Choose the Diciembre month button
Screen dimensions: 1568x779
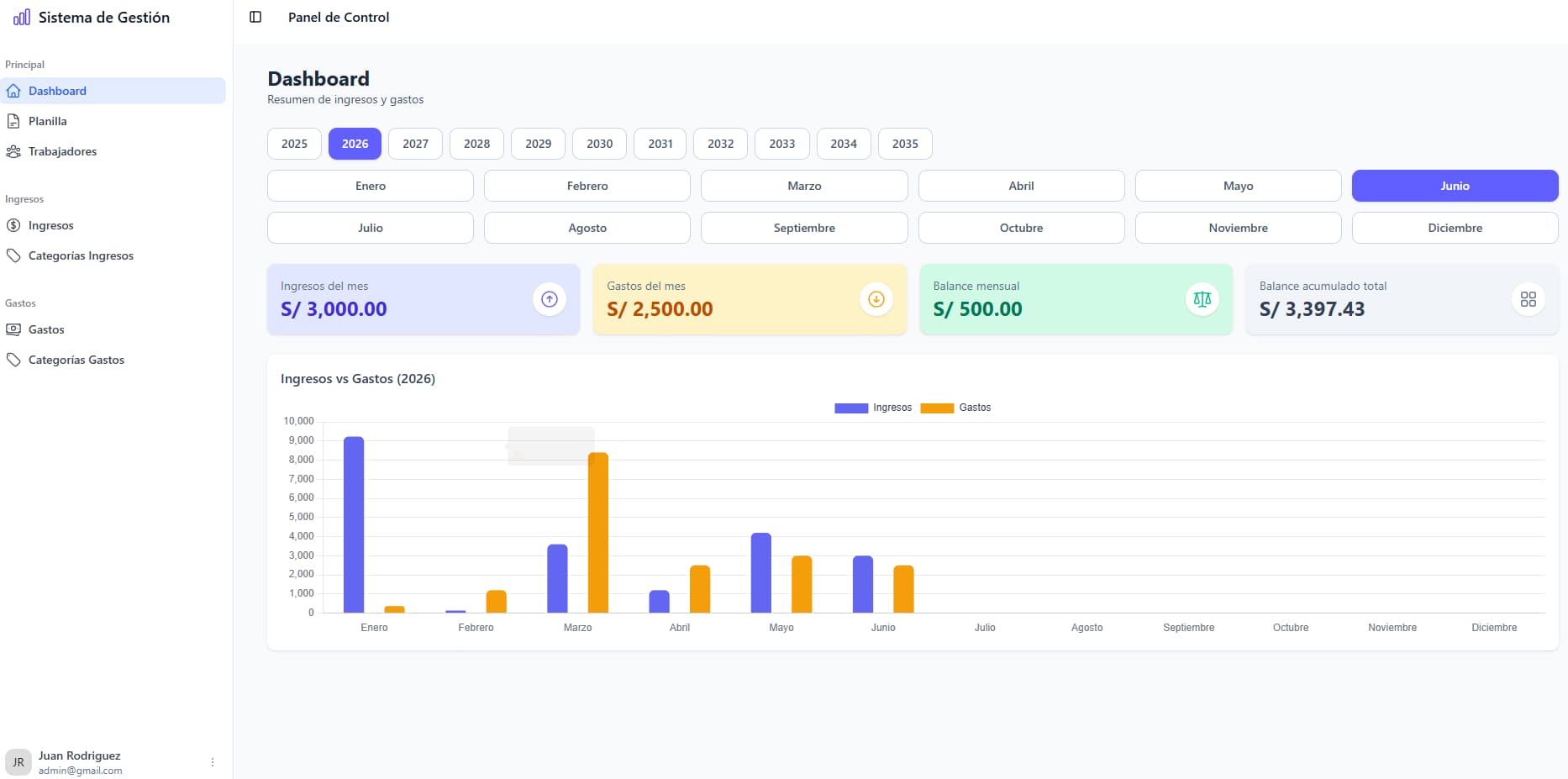[1455, 228]
